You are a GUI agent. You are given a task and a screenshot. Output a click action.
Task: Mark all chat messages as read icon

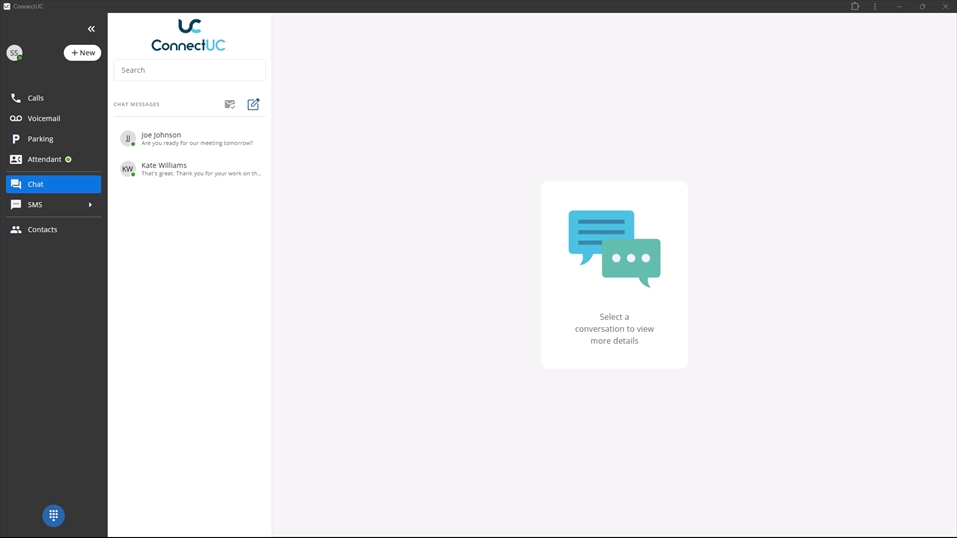coord(230,104)
